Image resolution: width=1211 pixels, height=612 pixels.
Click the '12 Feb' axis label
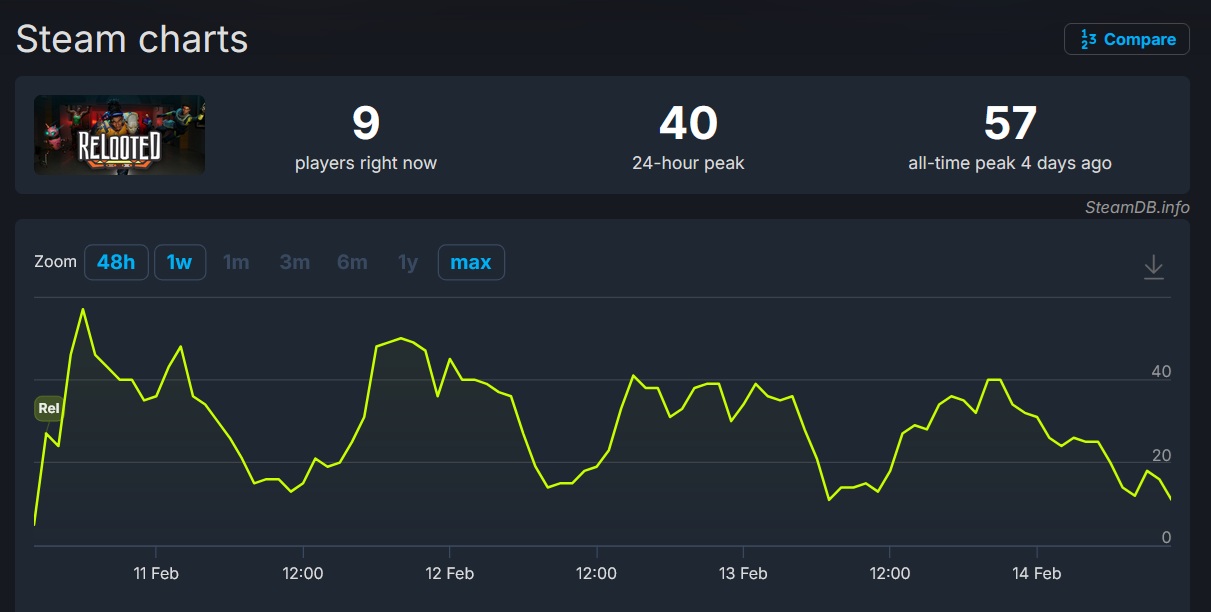click(x=450, y=573)
